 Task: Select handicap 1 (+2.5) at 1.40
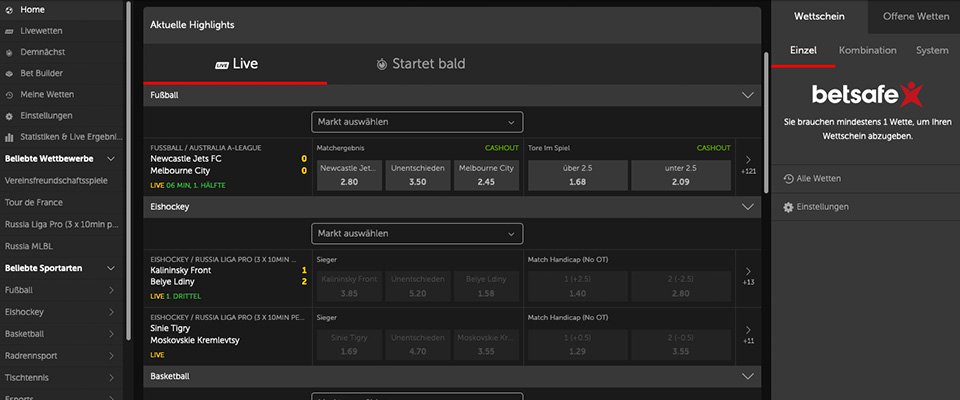point(577,286)
